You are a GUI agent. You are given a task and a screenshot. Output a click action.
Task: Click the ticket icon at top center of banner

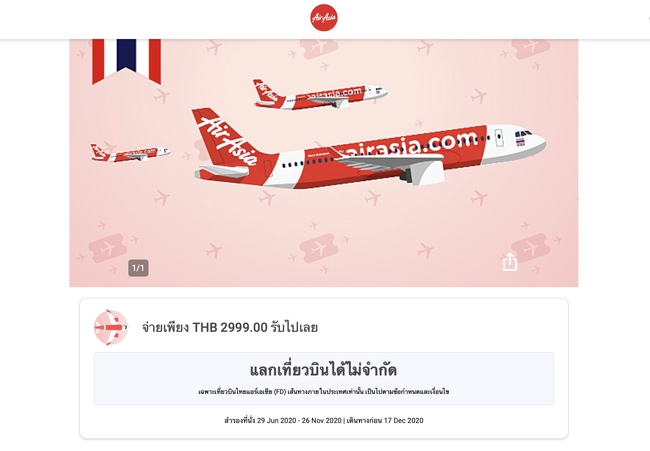point(319,48)
